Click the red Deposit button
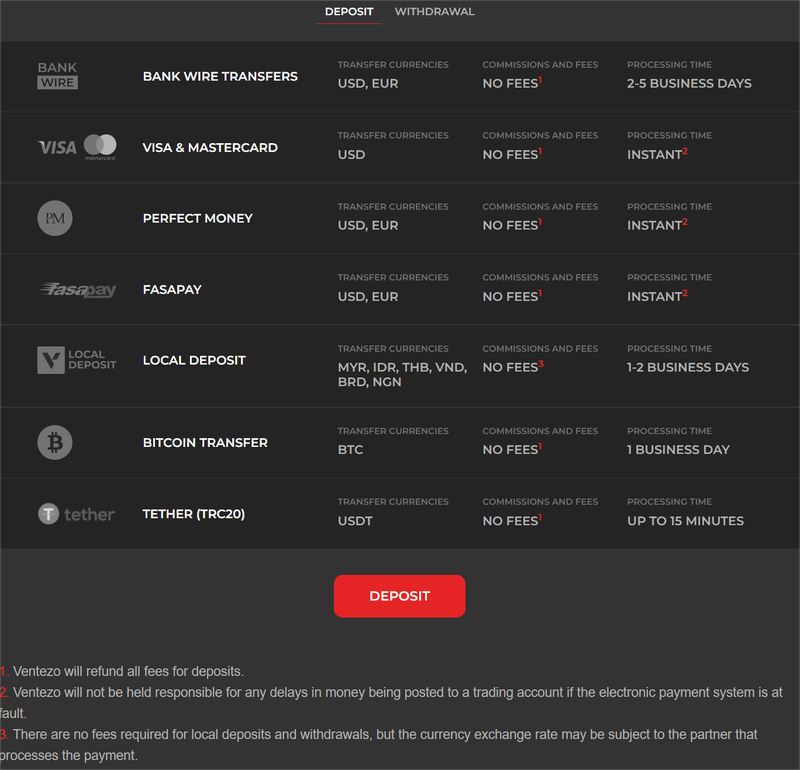Viewport: 800px width, 770px height. click(399, 596)
